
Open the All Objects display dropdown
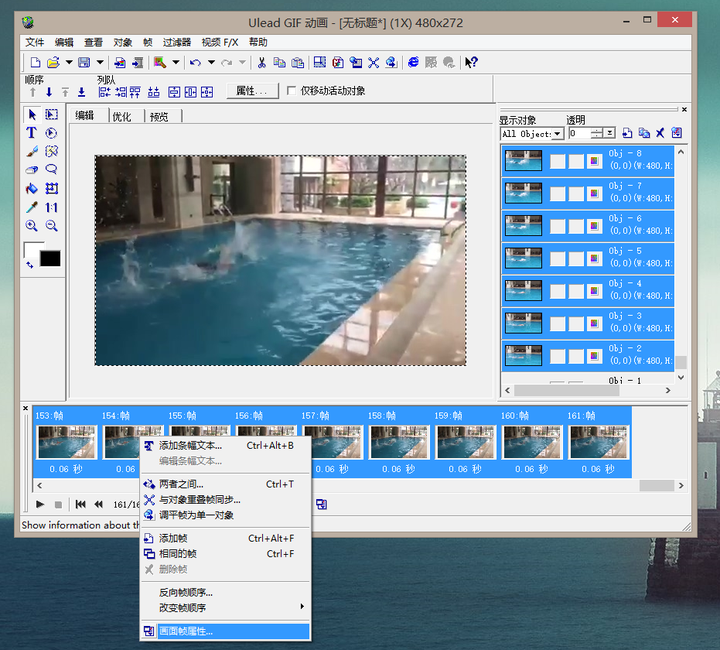(558, 133)
